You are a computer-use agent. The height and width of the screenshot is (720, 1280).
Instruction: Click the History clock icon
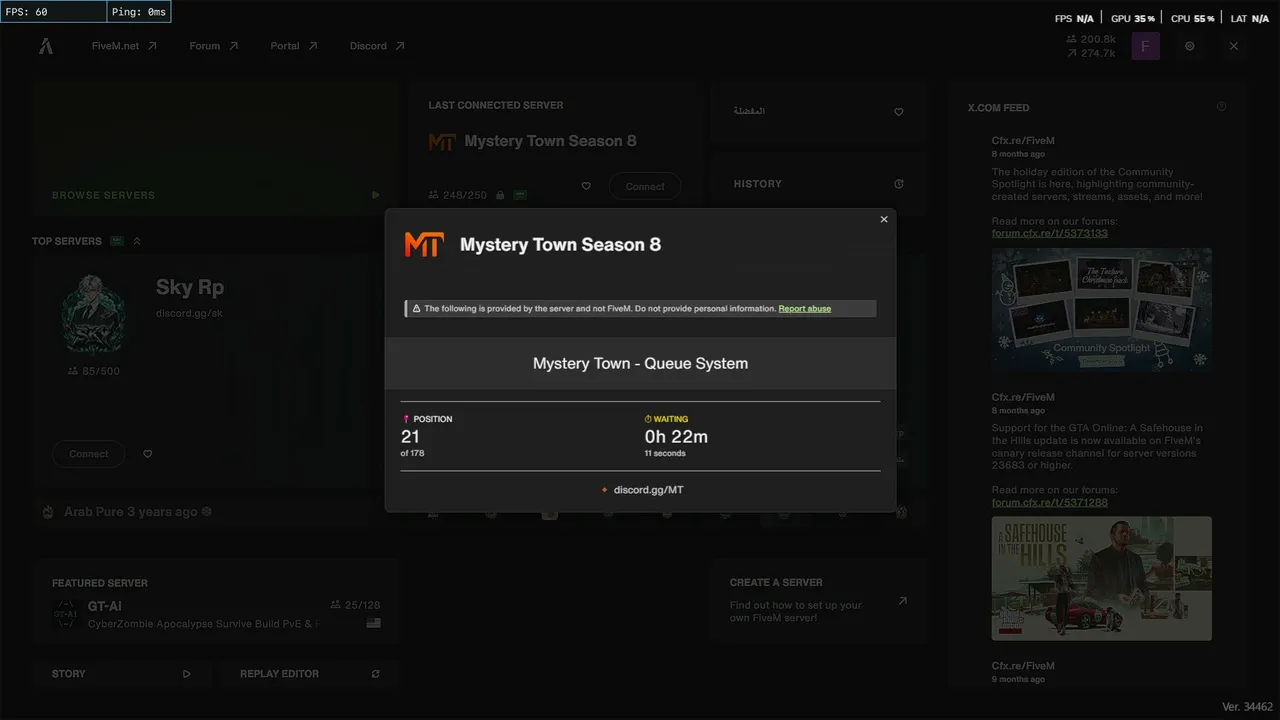(899, 184)
